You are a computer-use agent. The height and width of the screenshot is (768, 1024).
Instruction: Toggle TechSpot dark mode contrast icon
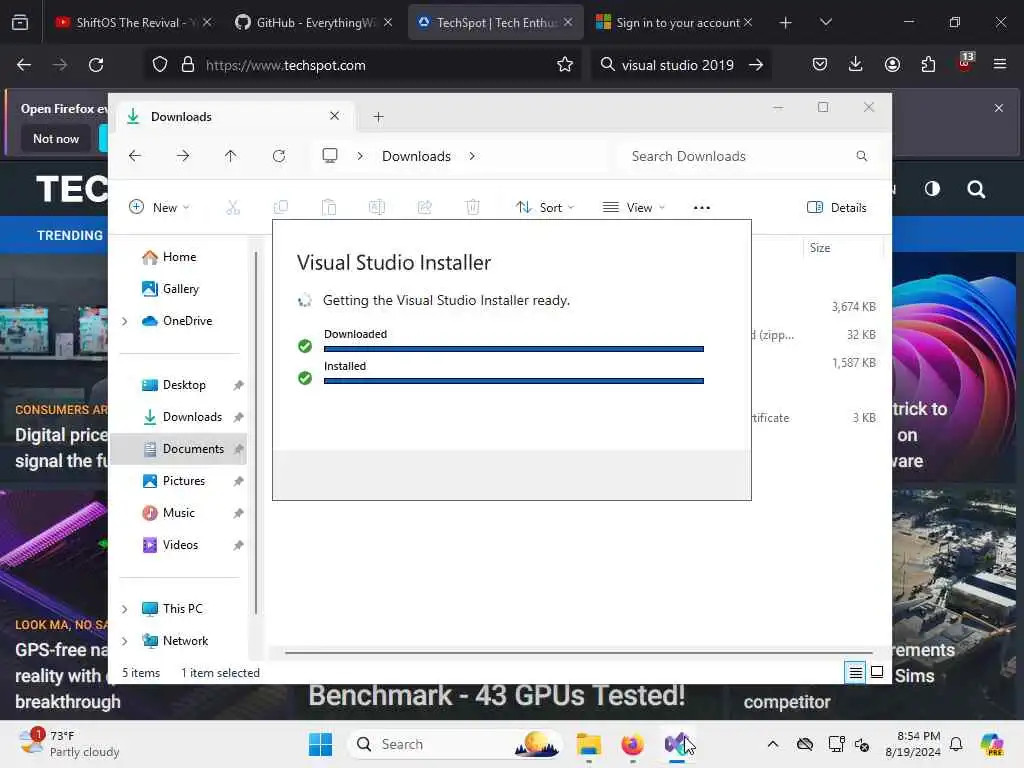coord(933,189)
